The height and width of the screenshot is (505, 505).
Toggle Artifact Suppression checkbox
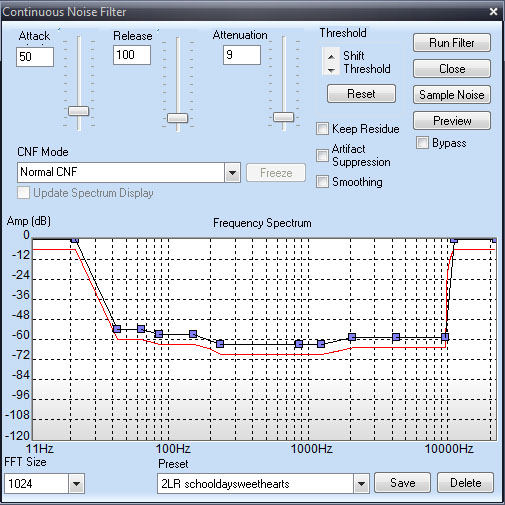(x=322, y=155)
